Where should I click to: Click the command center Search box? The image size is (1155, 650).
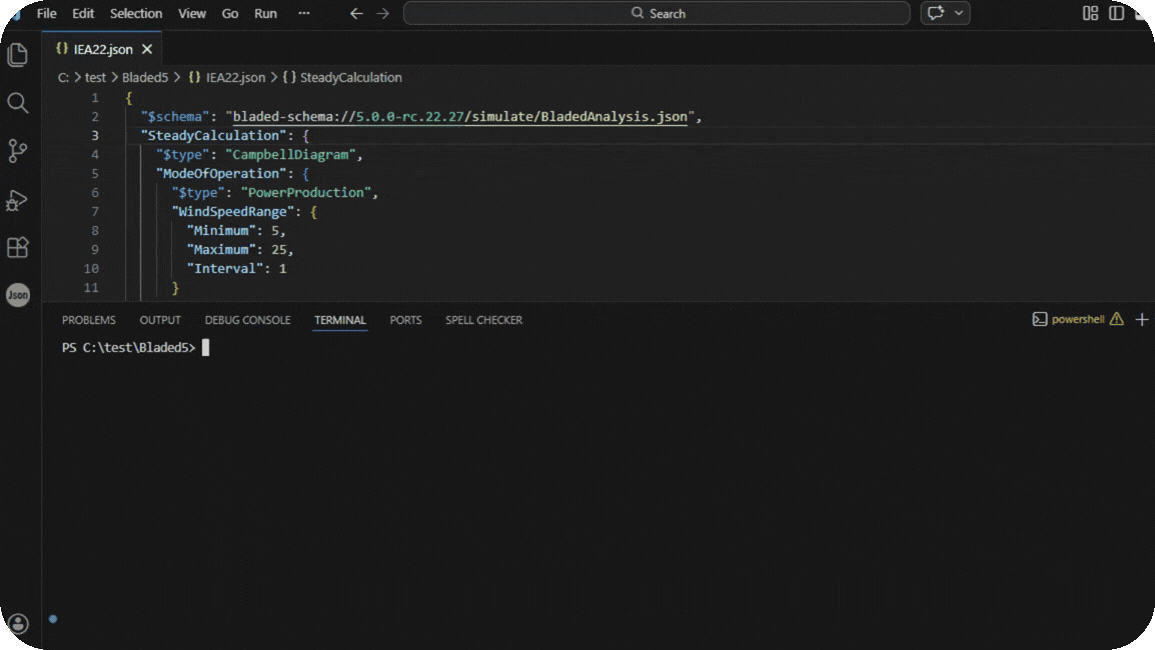(657, 13)
